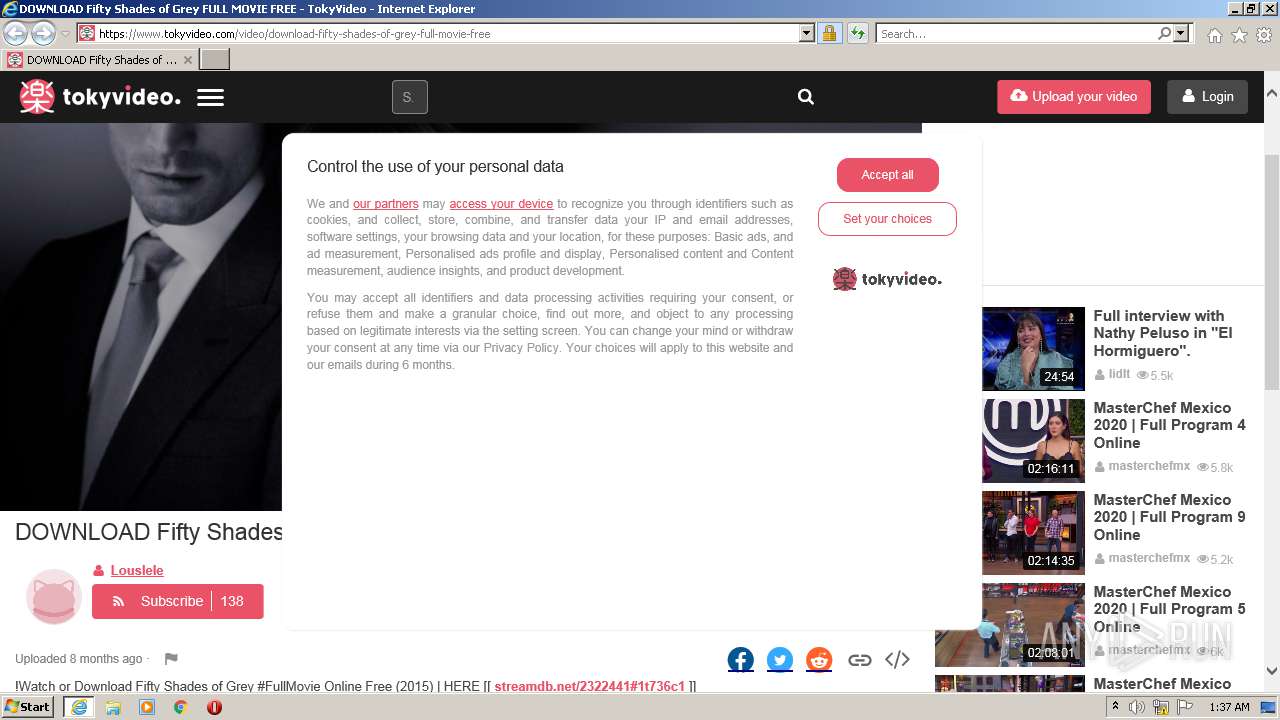Open a new blank tab
This screenshot has width=1280, height=720.
215,60
